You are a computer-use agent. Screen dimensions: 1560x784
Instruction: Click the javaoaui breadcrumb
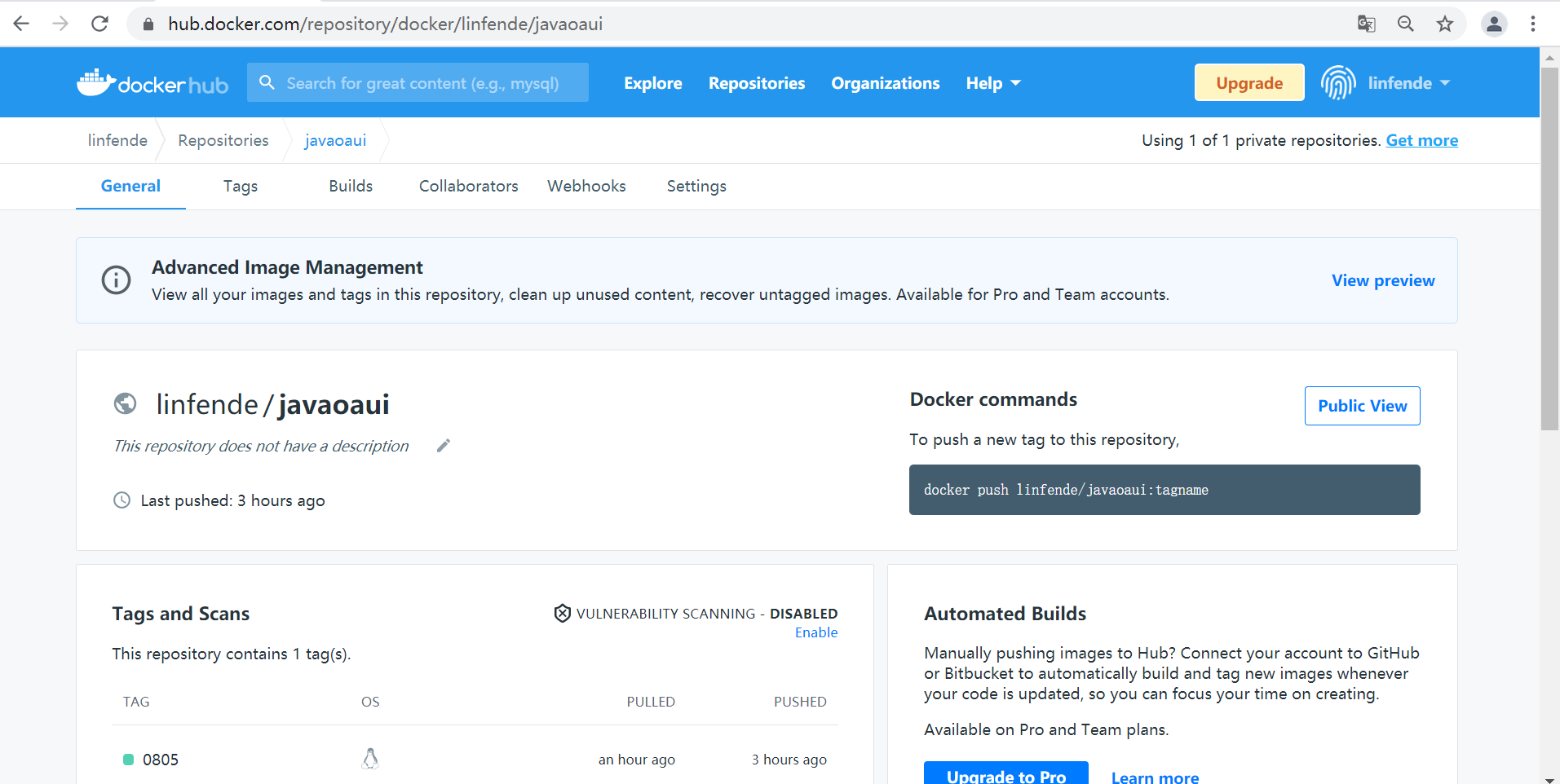[x=336, y=140]
